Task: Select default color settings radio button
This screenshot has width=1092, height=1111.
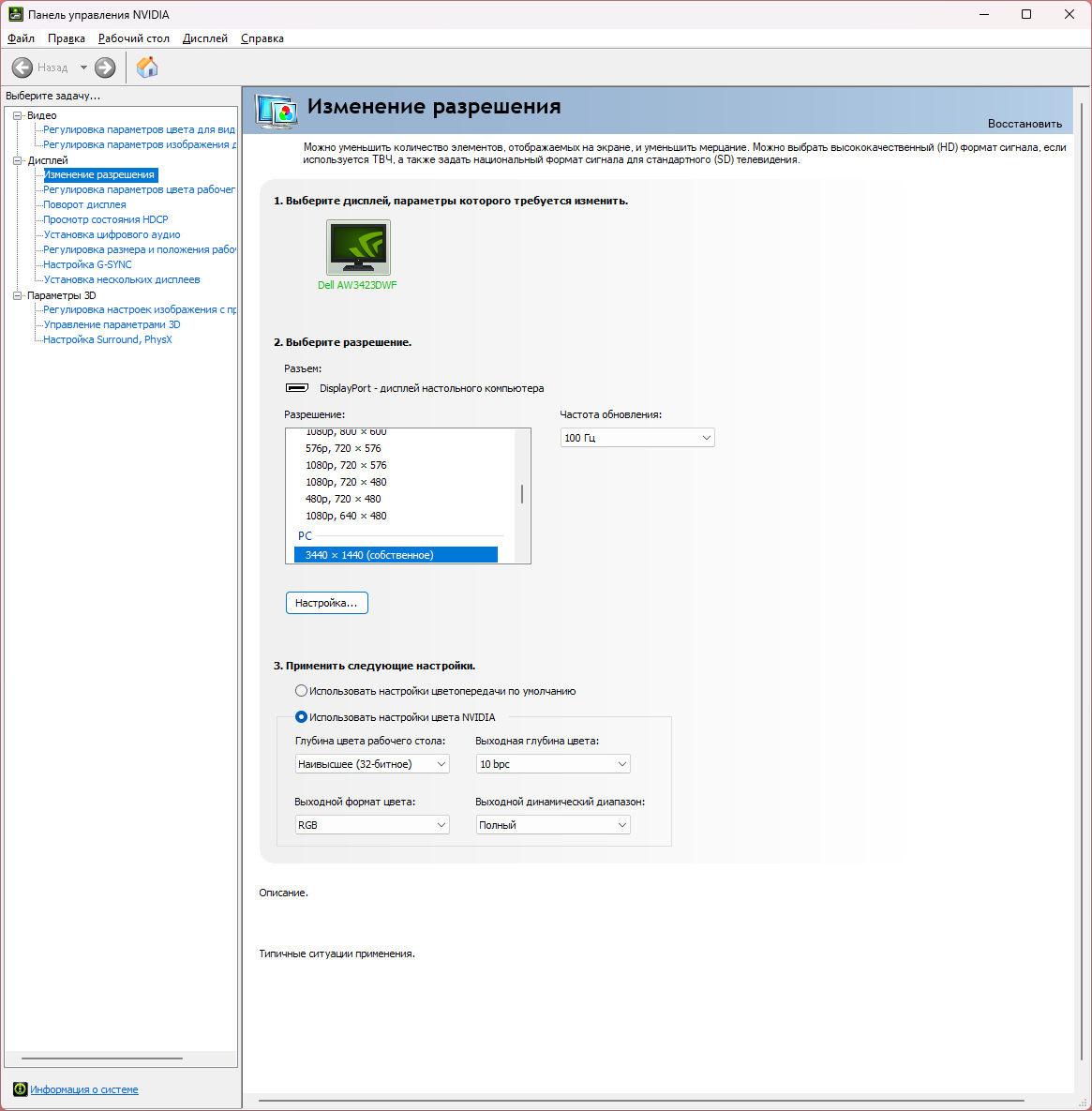Action: tap(301, 691)
